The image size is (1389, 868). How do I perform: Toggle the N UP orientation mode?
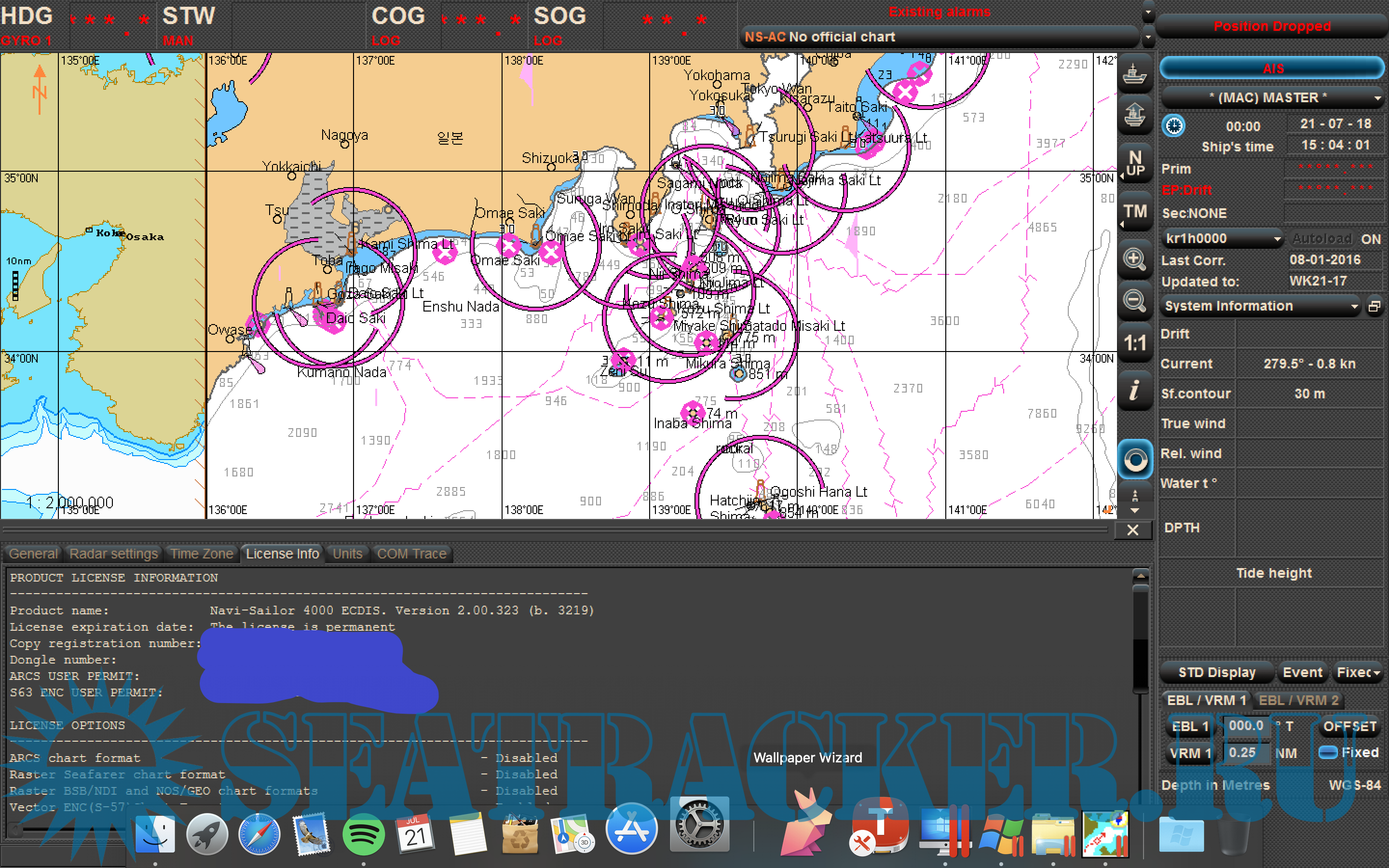tap(1135, 163)
